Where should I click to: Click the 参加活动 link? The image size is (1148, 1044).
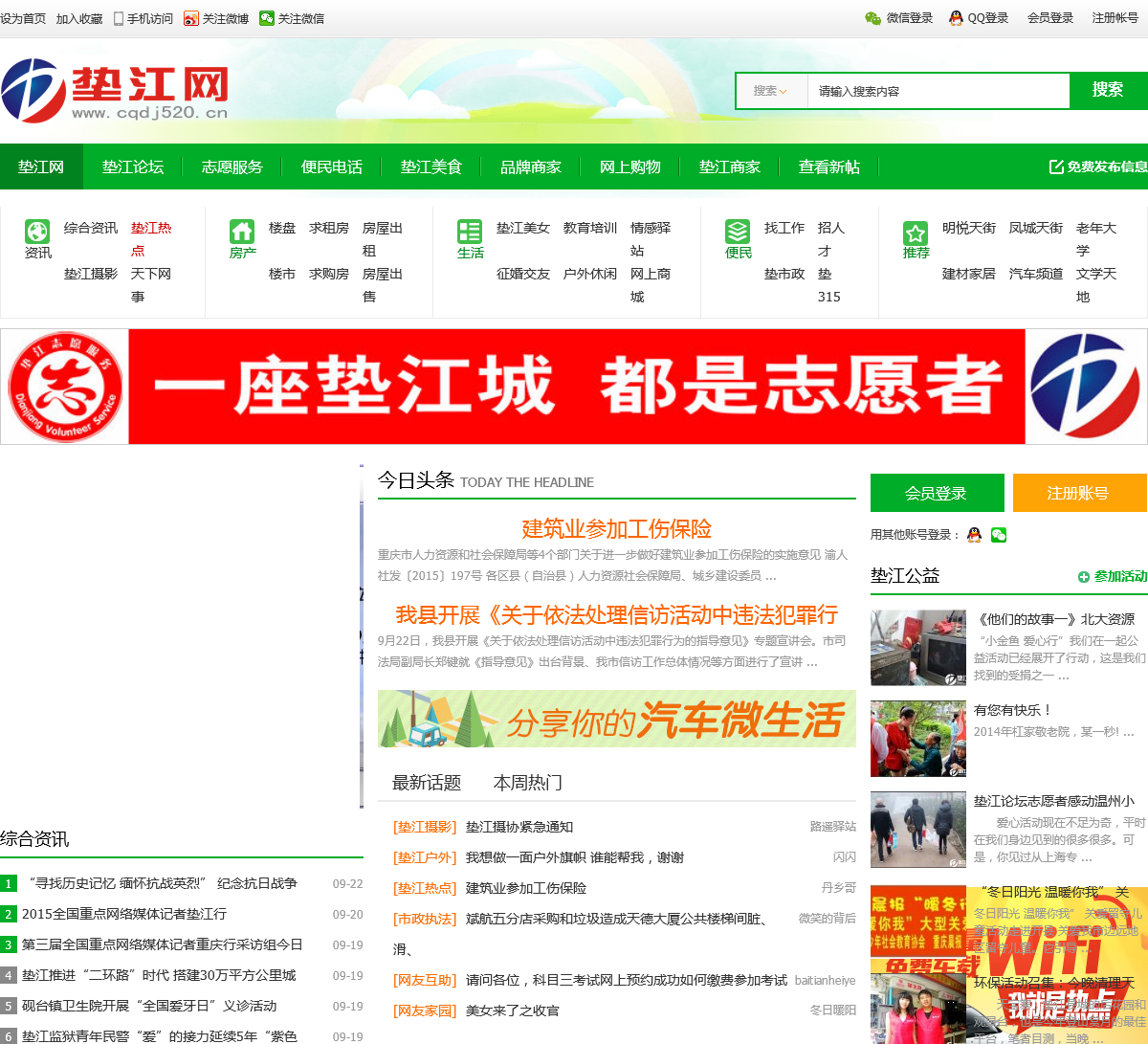(x=1120, y=576)
